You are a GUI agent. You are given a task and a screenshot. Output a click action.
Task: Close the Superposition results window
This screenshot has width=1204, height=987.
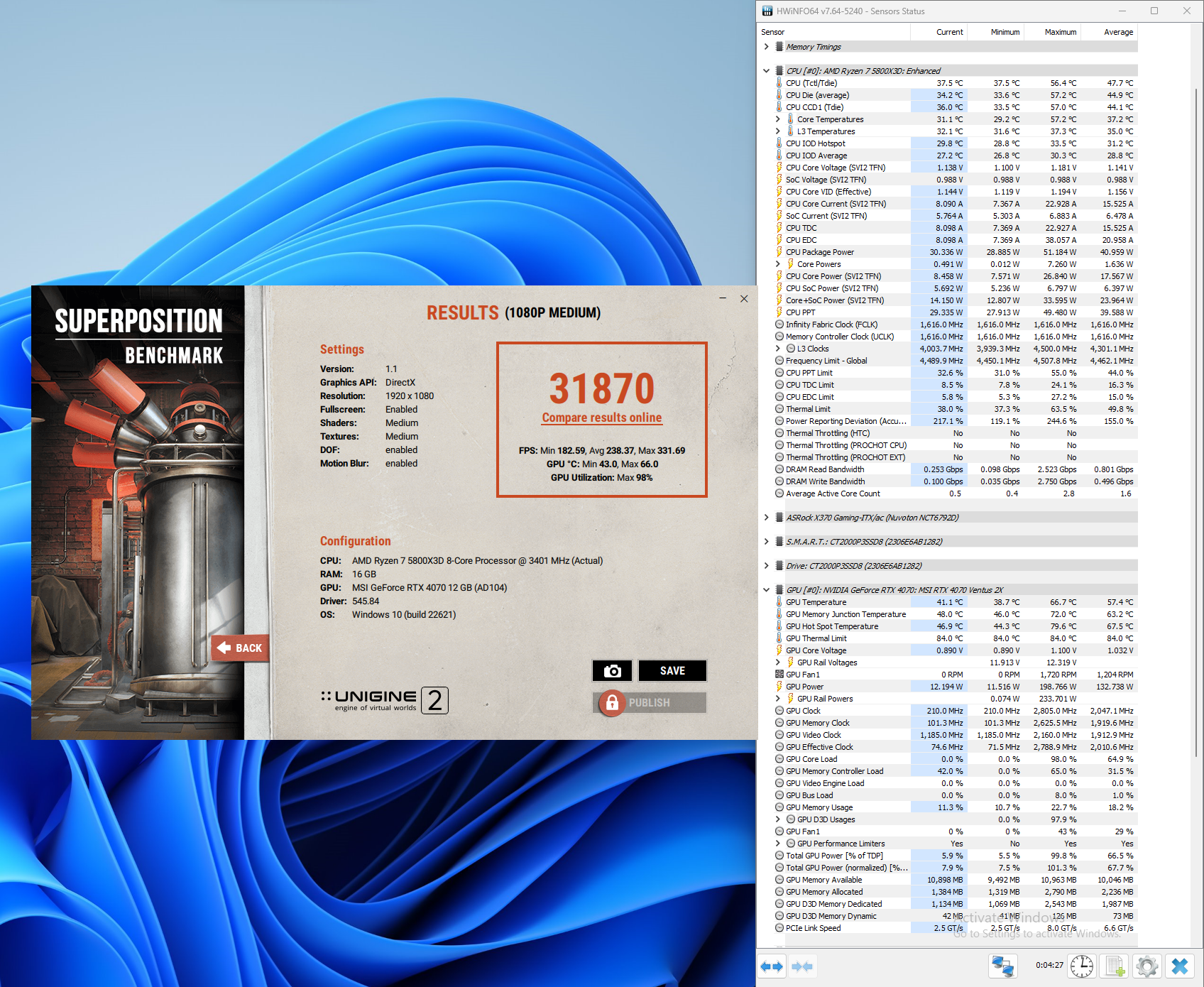pos(744,298)
